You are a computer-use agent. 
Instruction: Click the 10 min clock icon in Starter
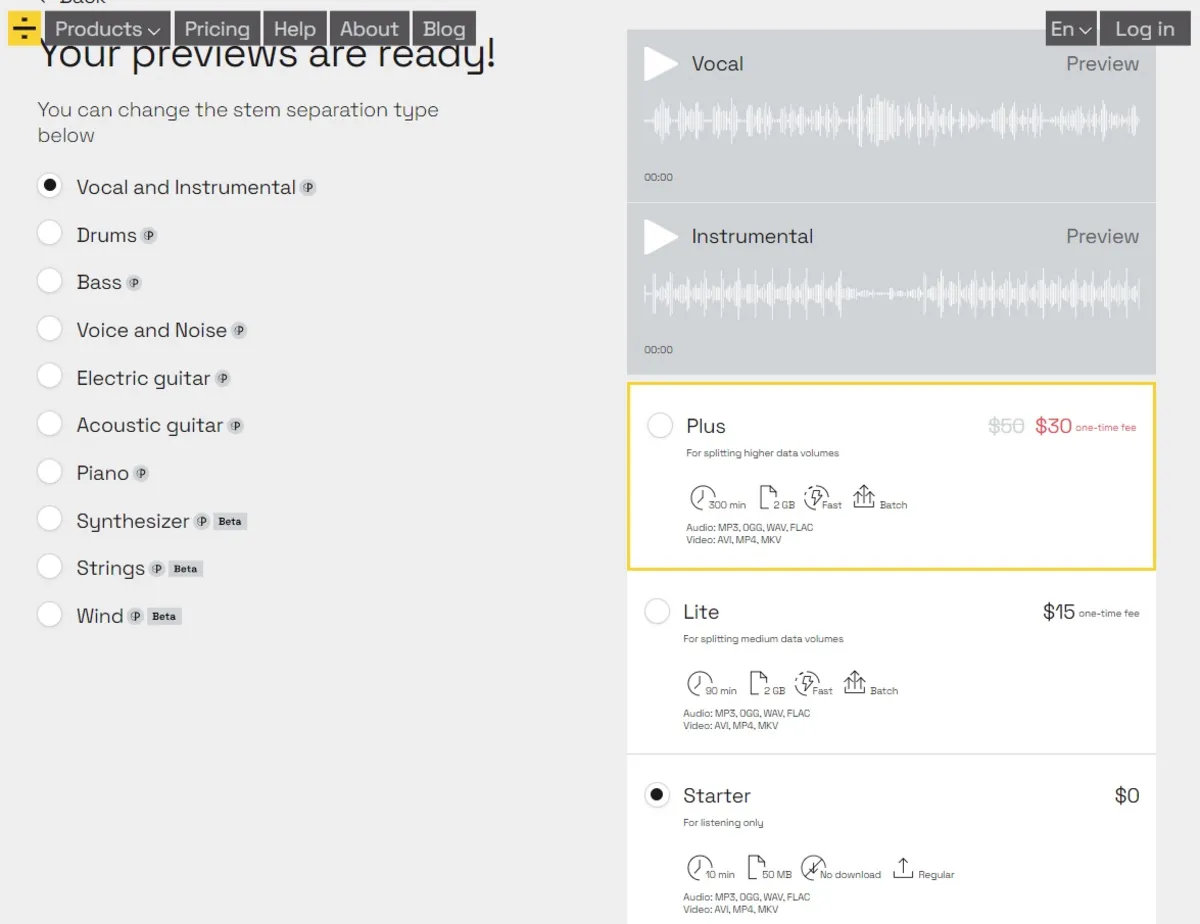click(699, 867)
